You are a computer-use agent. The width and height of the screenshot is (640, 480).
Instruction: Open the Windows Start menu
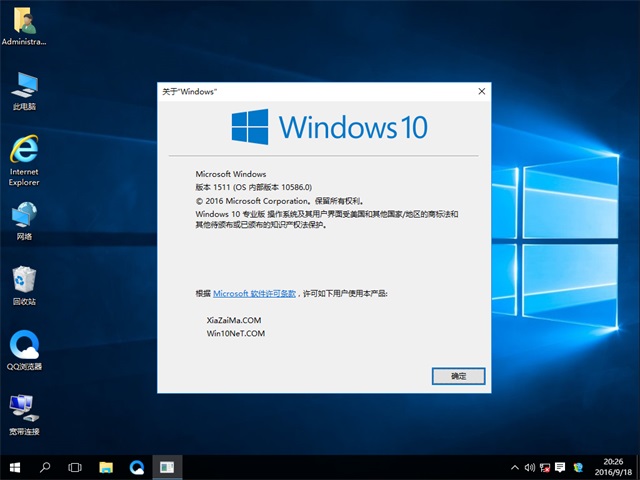tap(16, 467)
